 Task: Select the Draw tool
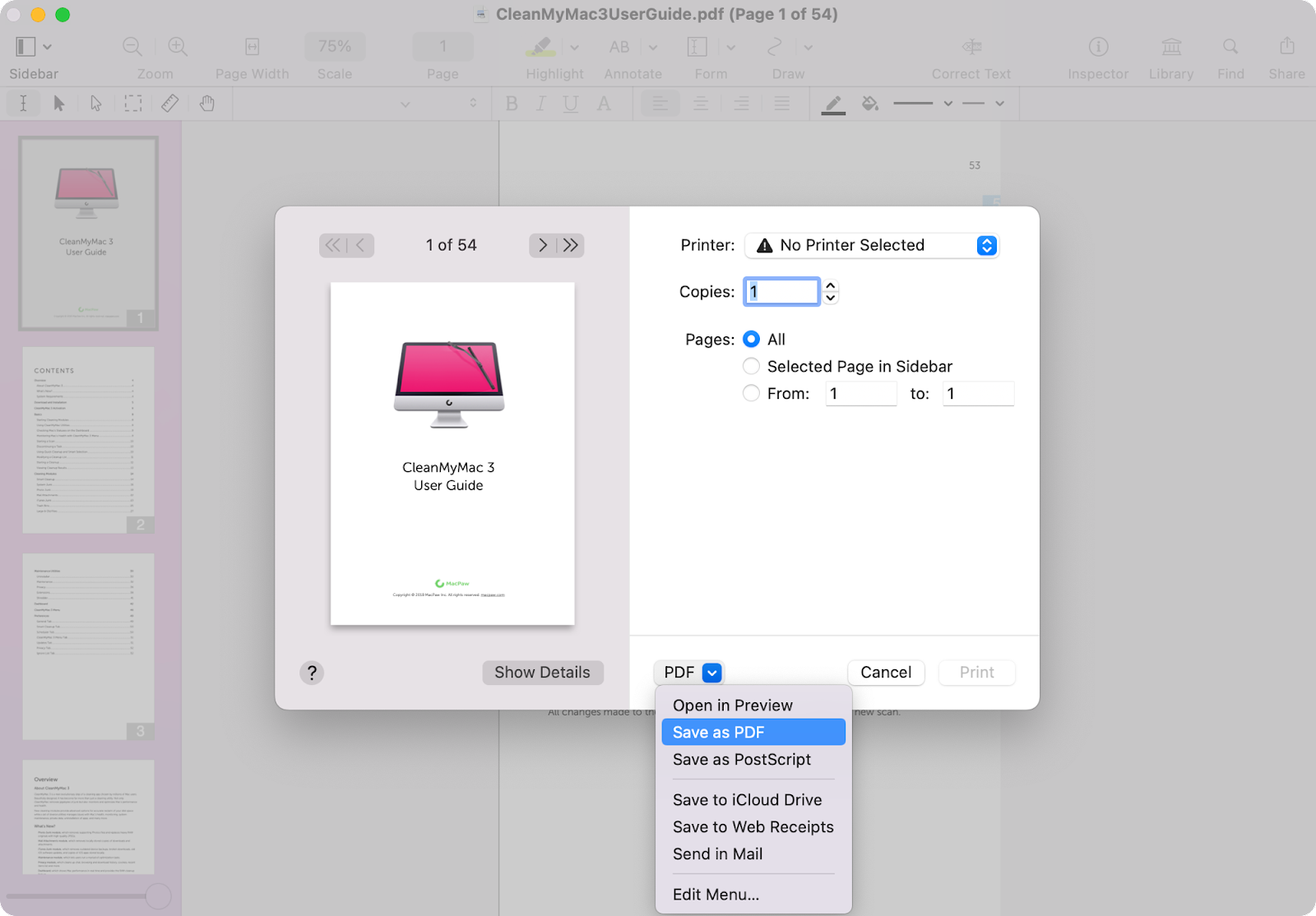(x=774, y=47)
